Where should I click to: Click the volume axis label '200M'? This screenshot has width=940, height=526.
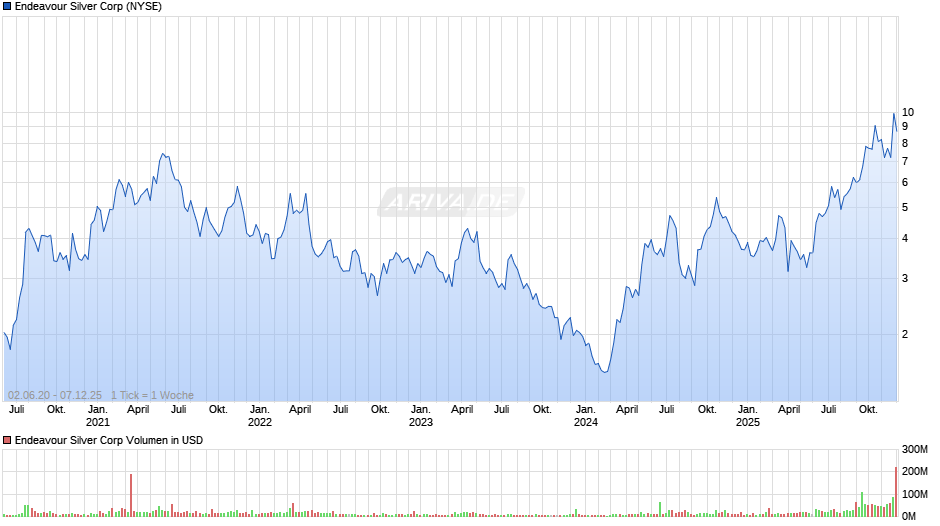coord(915,471)
